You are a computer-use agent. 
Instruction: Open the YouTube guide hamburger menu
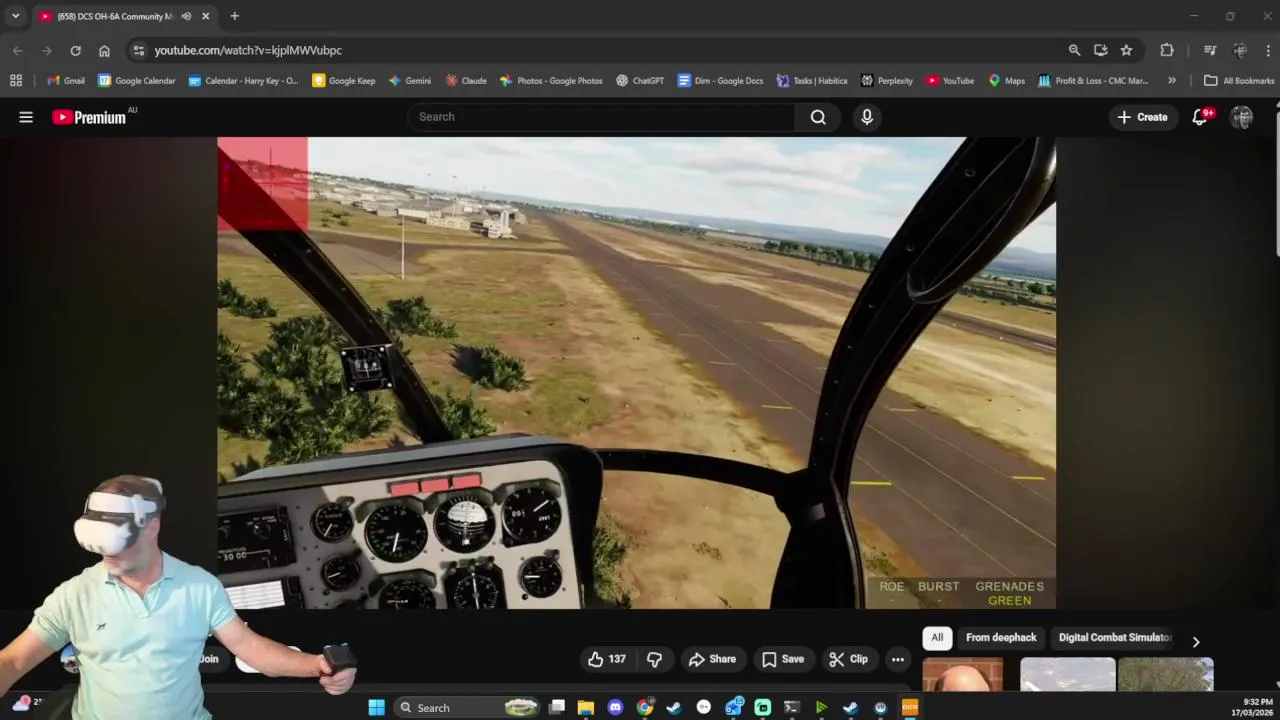(x=26, y=117)
